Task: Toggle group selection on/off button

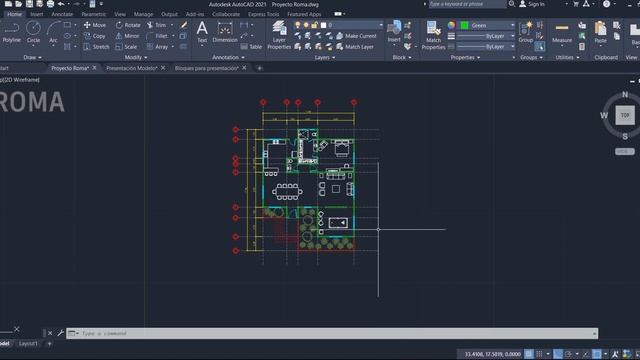Action: point(540,47)
